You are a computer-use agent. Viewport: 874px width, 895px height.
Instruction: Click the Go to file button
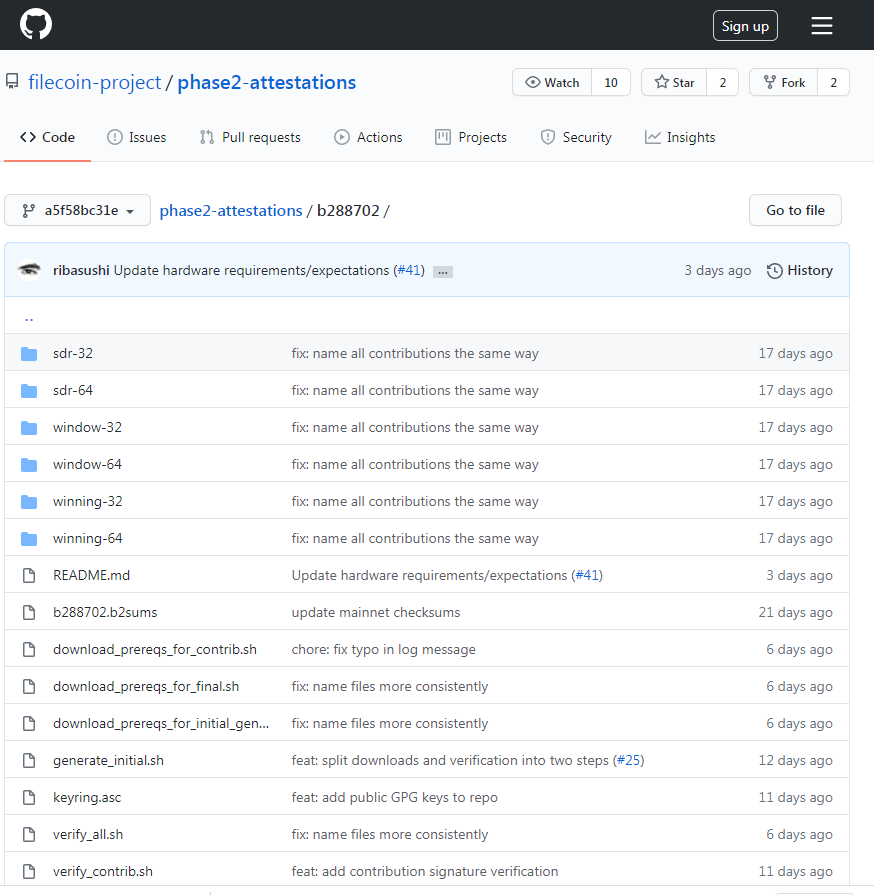click(x=795, y=211)
